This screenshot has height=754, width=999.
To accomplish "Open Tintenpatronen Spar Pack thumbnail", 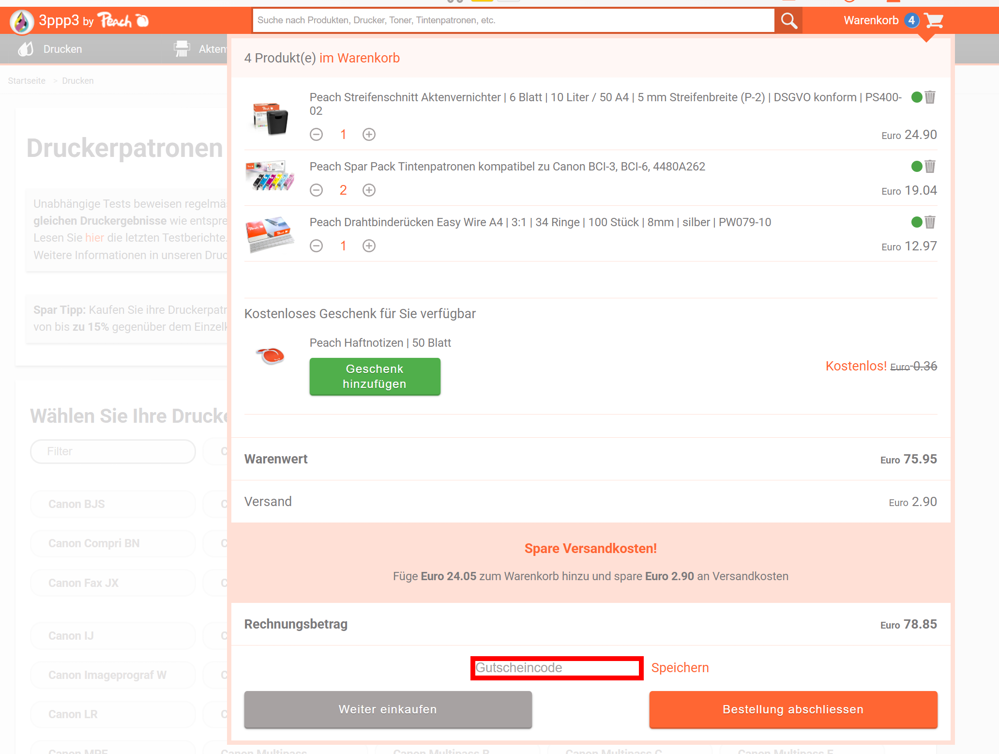I will pos(270,176).
